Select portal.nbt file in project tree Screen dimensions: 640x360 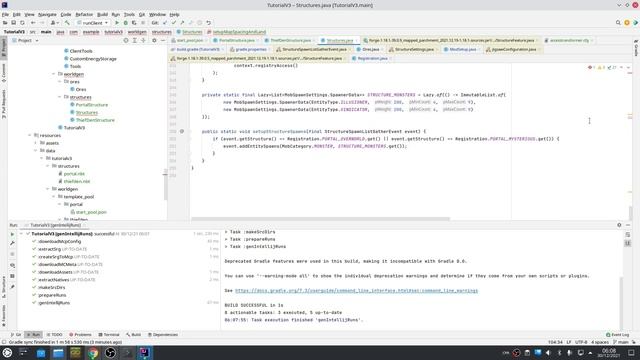tap(74, 174)
